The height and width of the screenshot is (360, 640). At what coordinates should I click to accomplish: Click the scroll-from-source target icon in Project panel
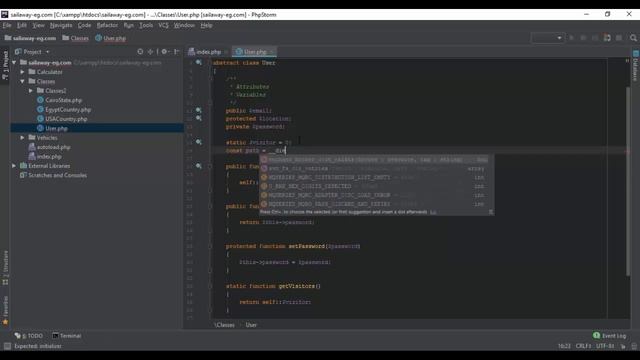(140, 52)
